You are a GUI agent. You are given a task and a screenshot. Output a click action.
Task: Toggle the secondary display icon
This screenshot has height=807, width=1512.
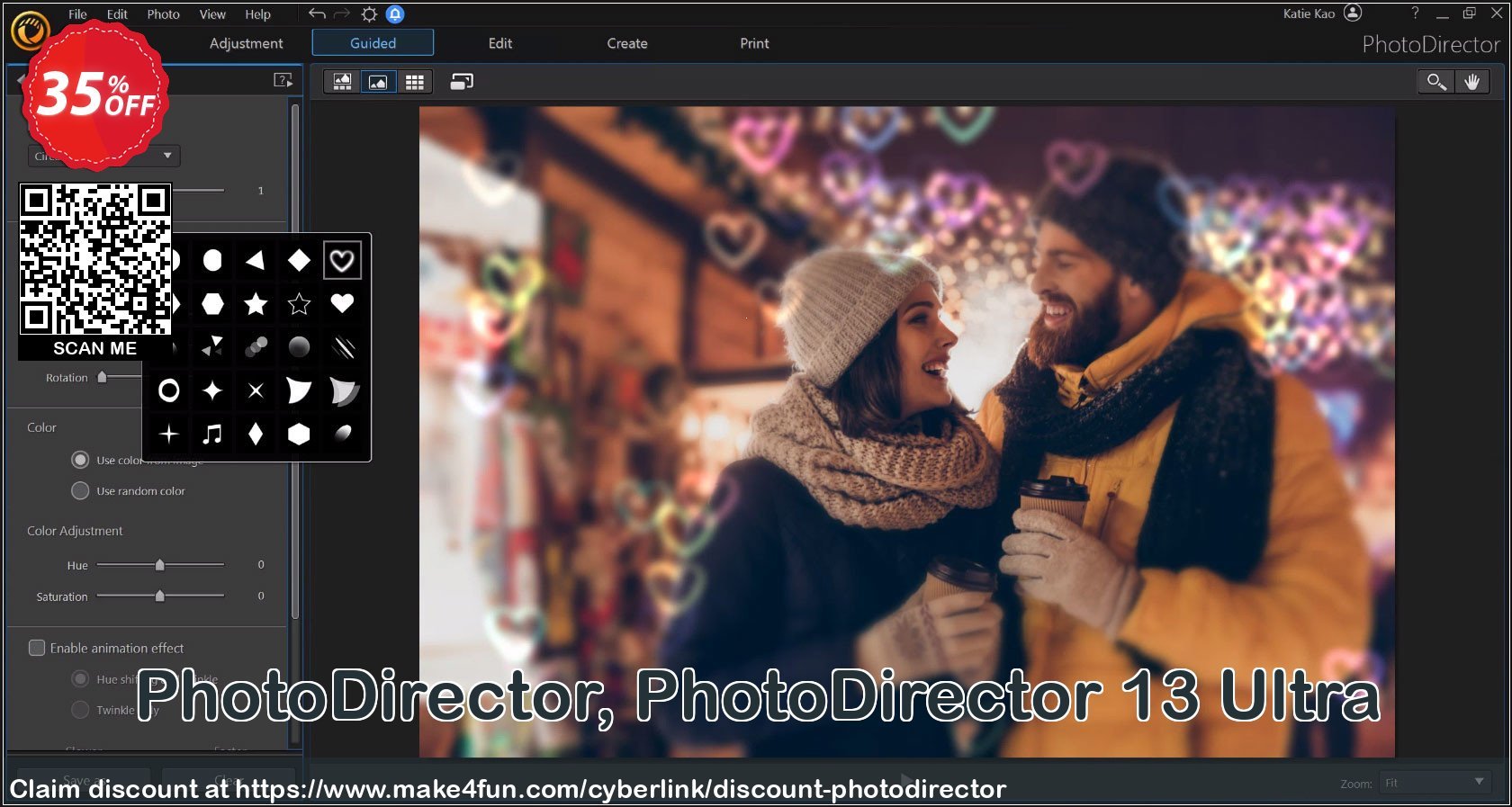click(x=462, y=82)
